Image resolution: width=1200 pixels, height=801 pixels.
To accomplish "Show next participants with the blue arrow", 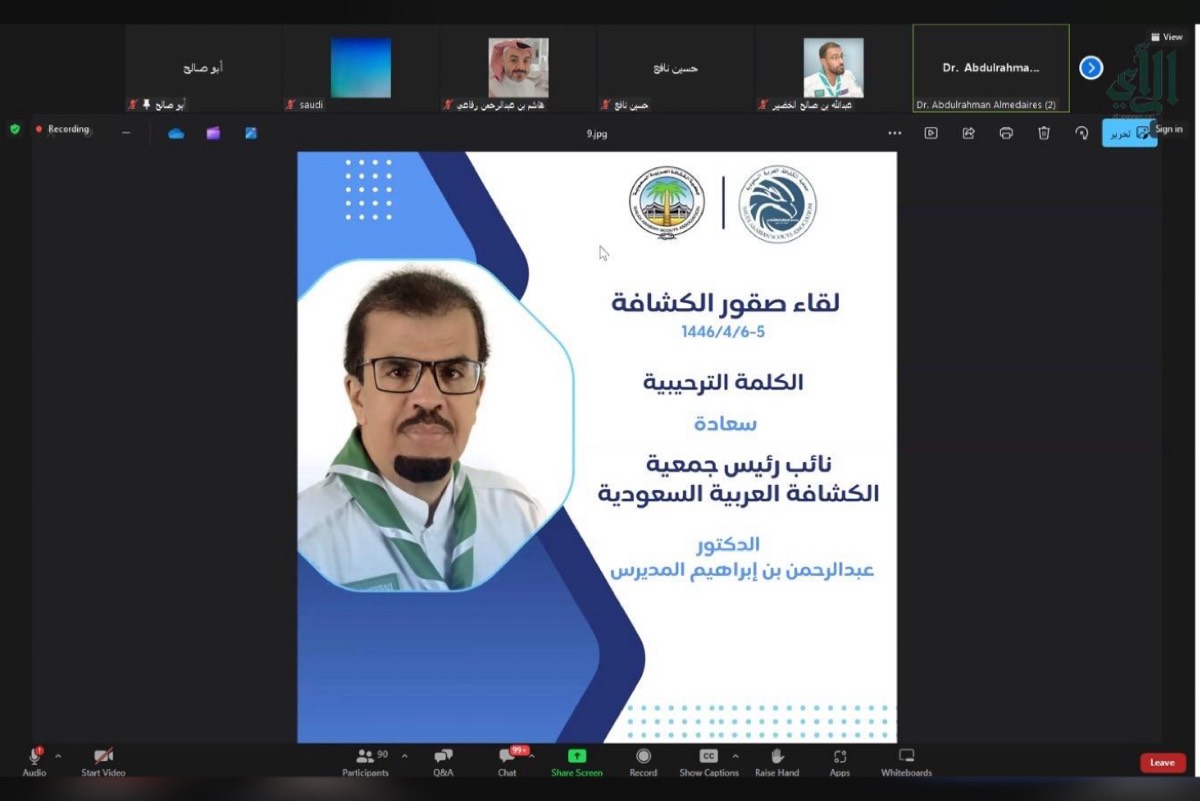I will (x=1091, y=68).
